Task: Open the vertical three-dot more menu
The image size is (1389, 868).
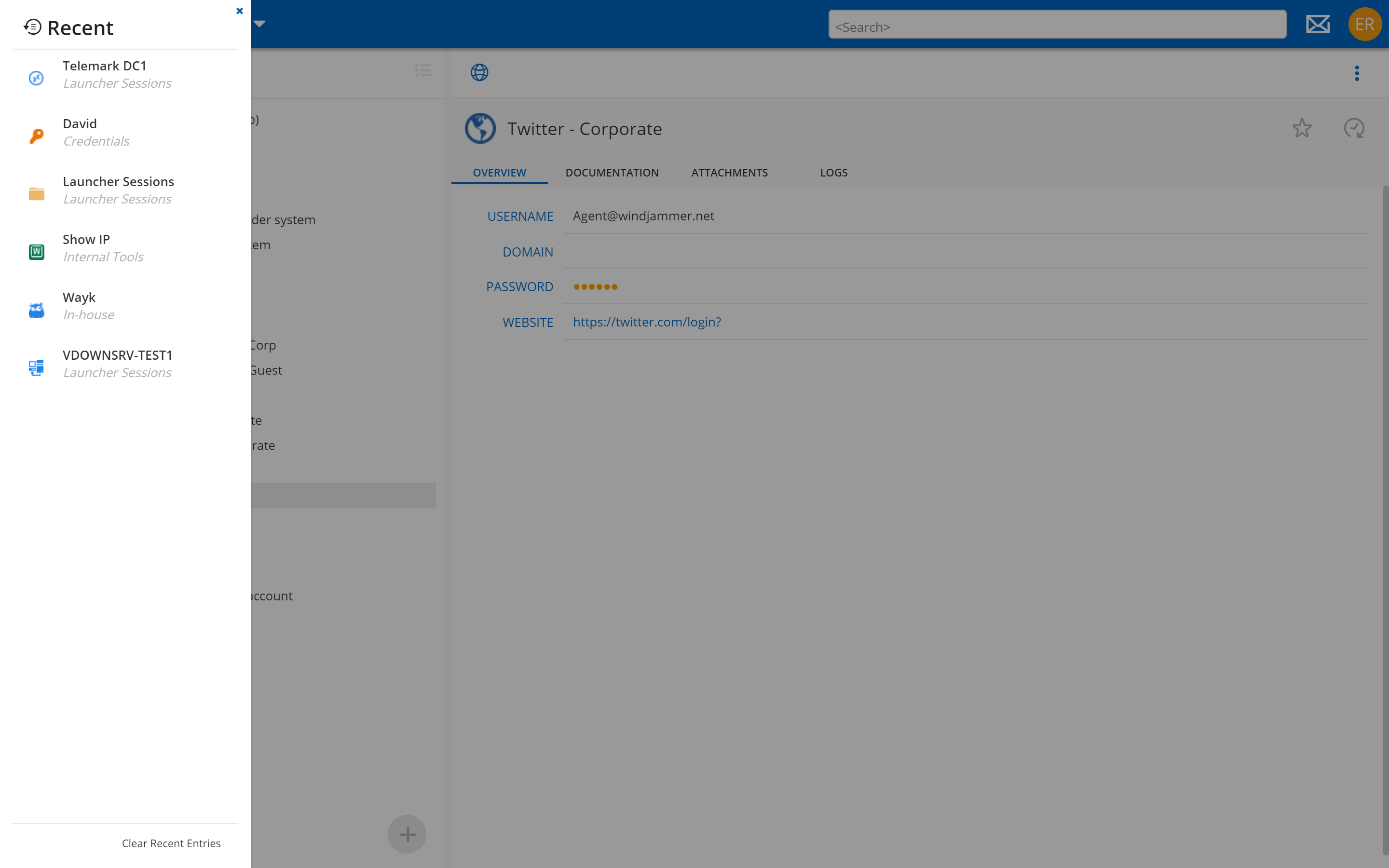Action: point(1357,73)
